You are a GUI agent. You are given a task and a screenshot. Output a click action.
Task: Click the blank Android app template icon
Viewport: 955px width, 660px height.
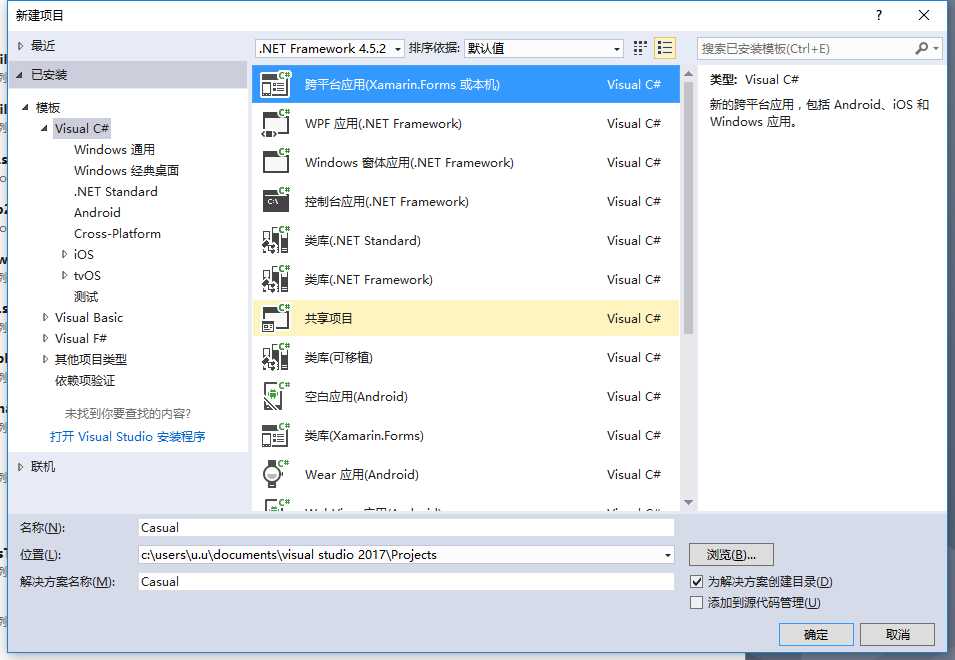275,396
